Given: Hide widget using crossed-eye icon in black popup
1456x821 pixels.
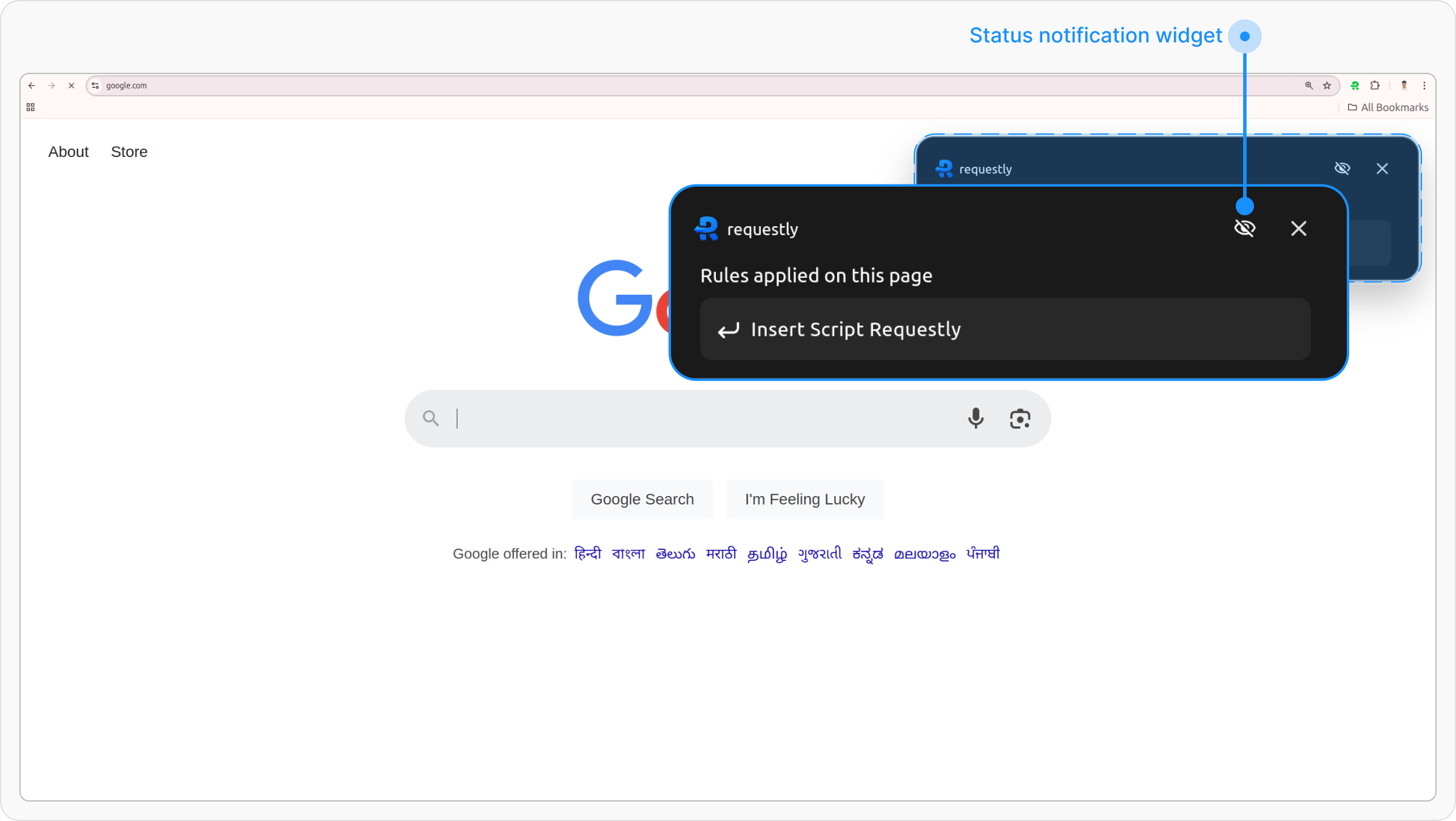Looking at the screenshot, I should [x=1245, y=229].
